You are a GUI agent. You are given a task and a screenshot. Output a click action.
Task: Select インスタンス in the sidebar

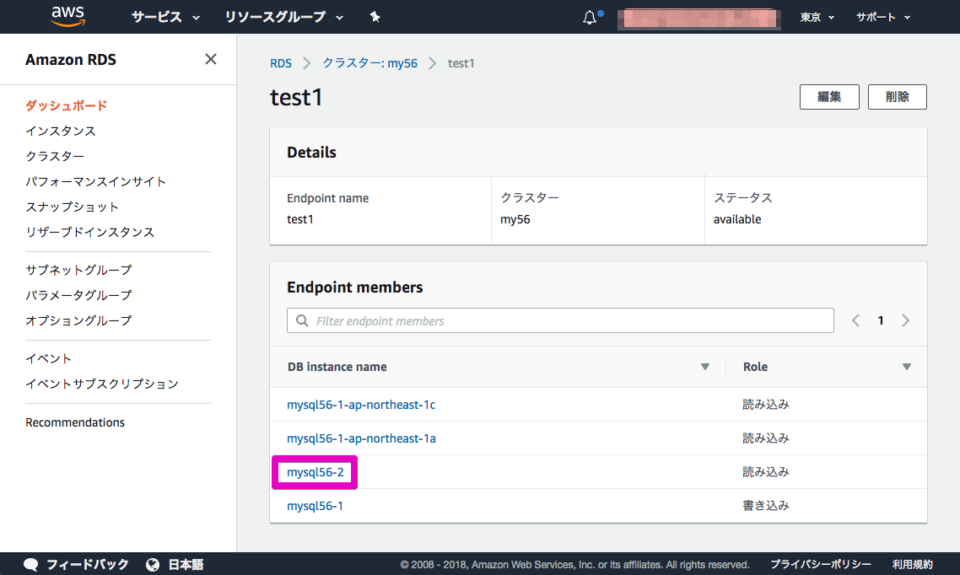point(61,131)
